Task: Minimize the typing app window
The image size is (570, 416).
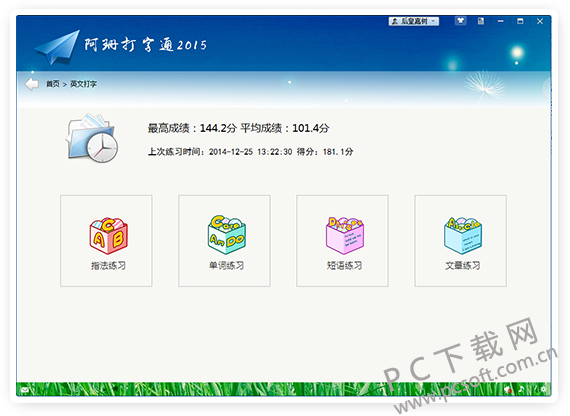Action: click(501, 21)
